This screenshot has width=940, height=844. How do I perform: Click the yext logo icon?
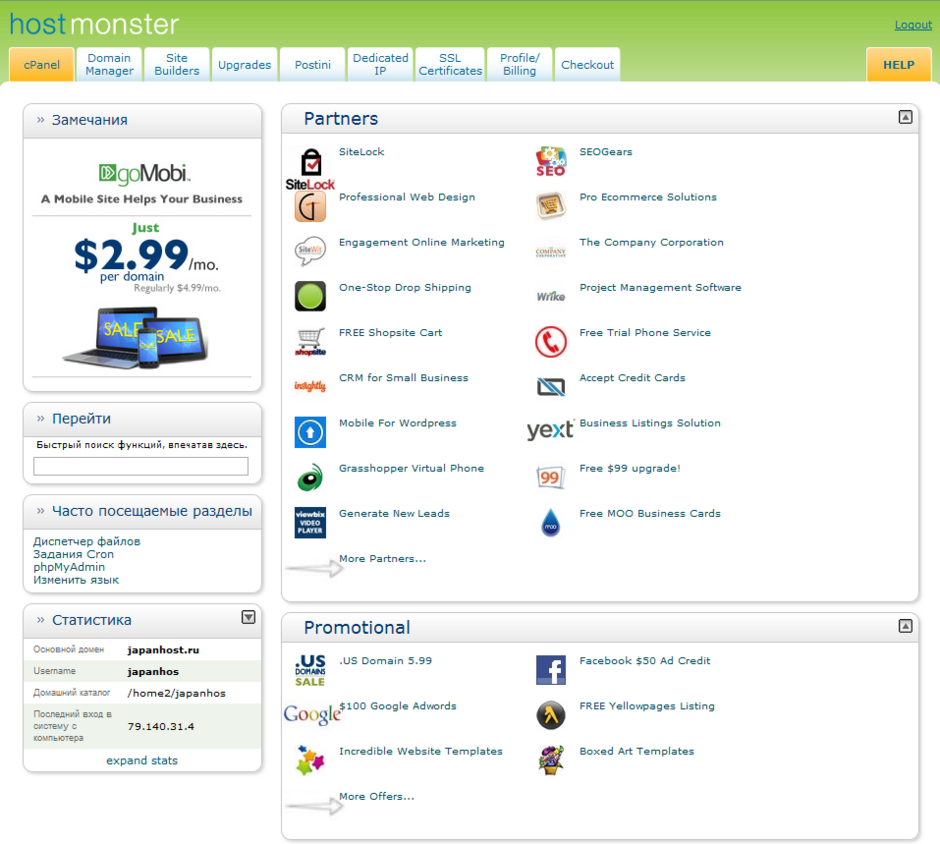click(x=550, y=429)
